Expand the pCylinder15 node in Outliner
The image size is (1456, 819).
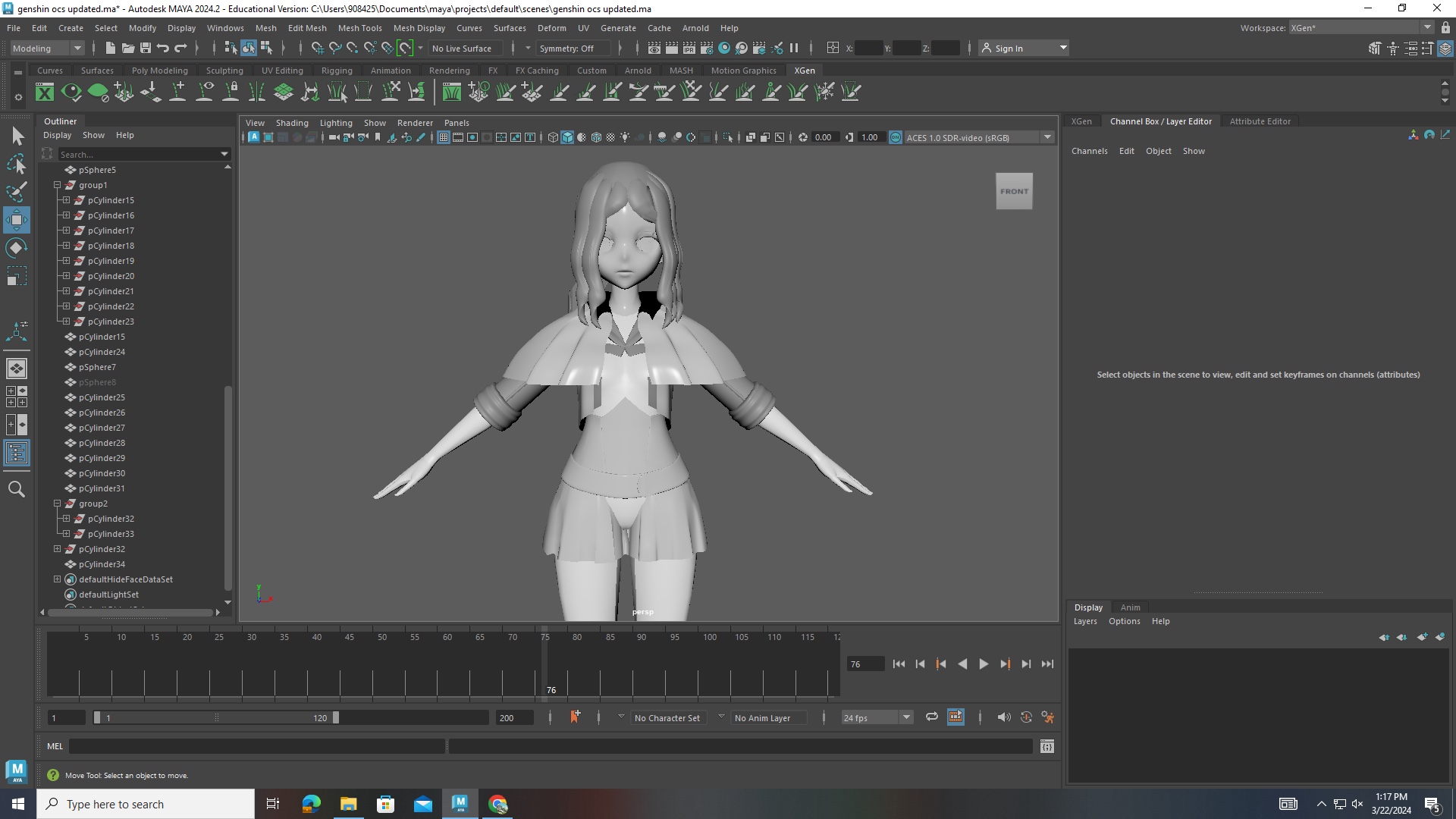click(66, 199)
